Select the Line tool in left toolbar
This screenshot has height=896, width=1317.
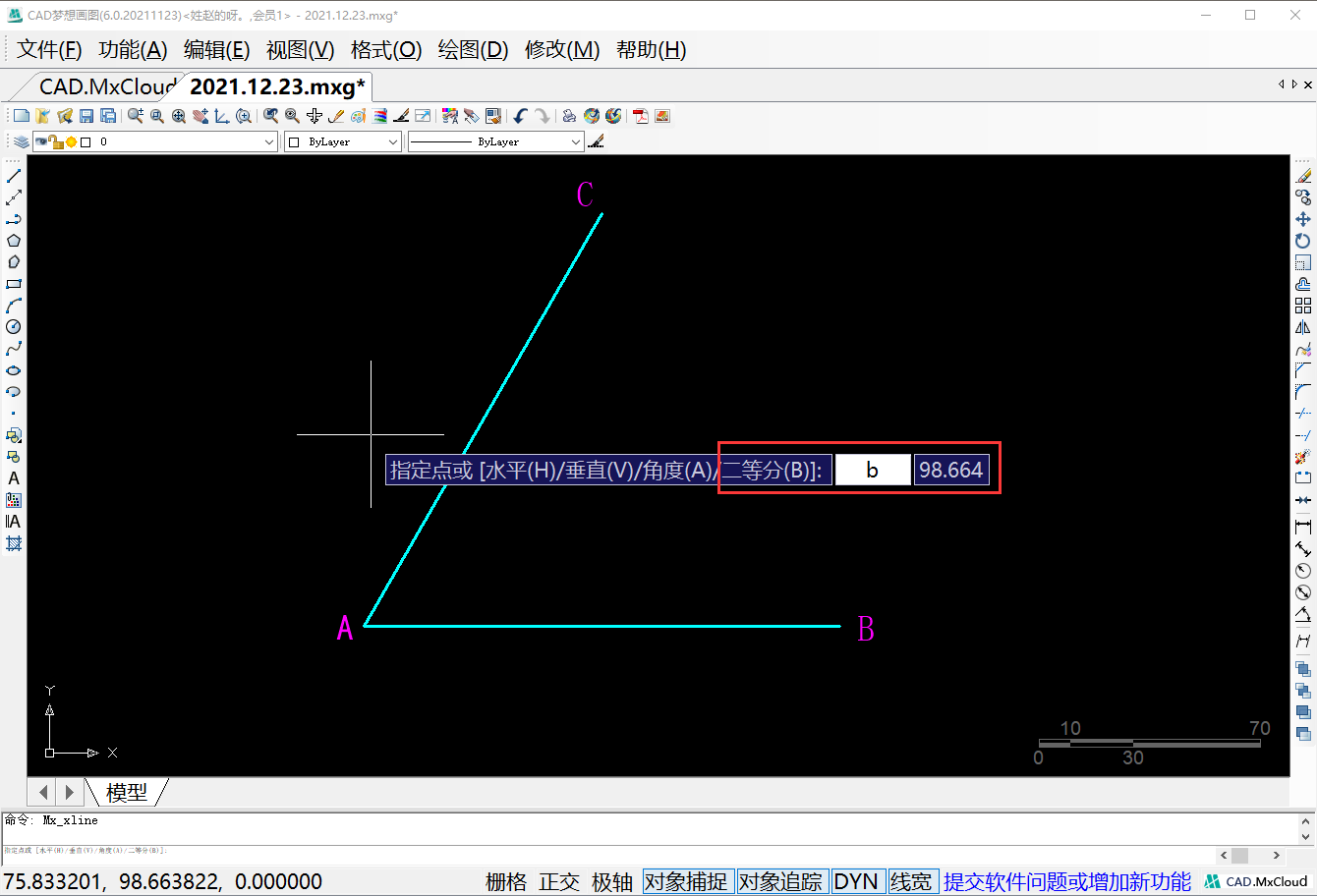[x=14, y=176]
